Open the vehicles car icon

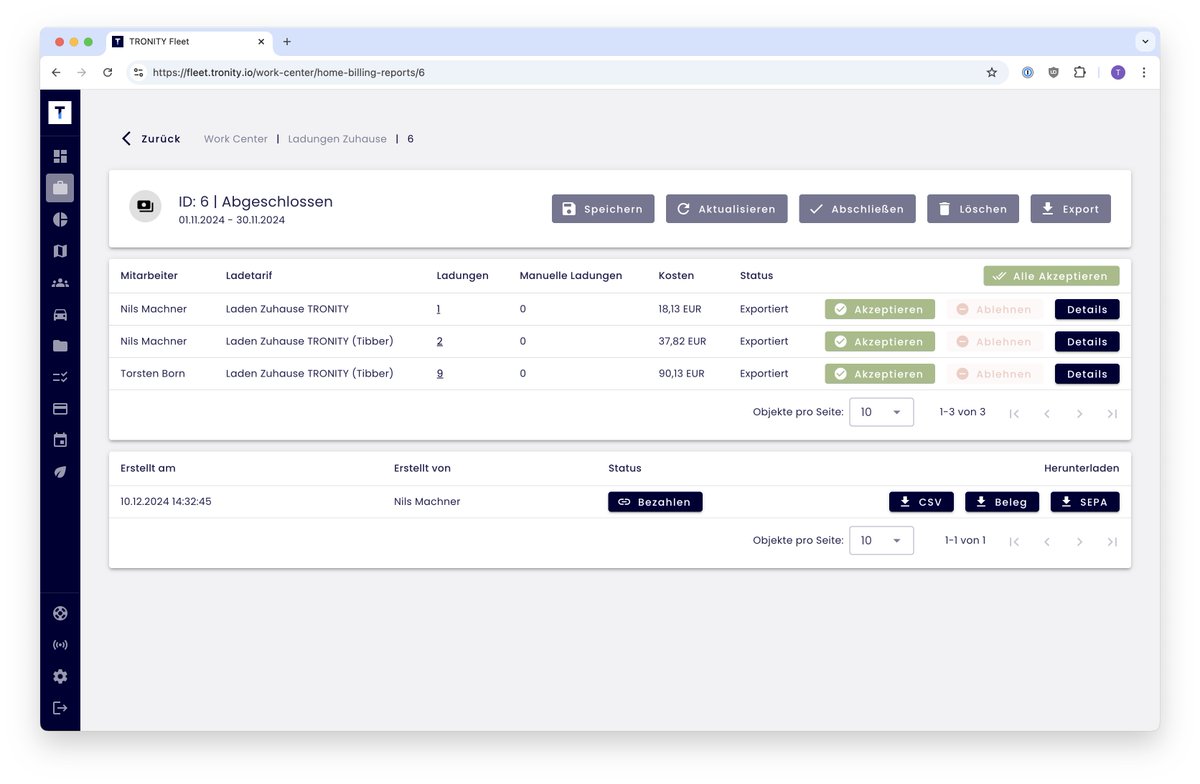[60, 314]
